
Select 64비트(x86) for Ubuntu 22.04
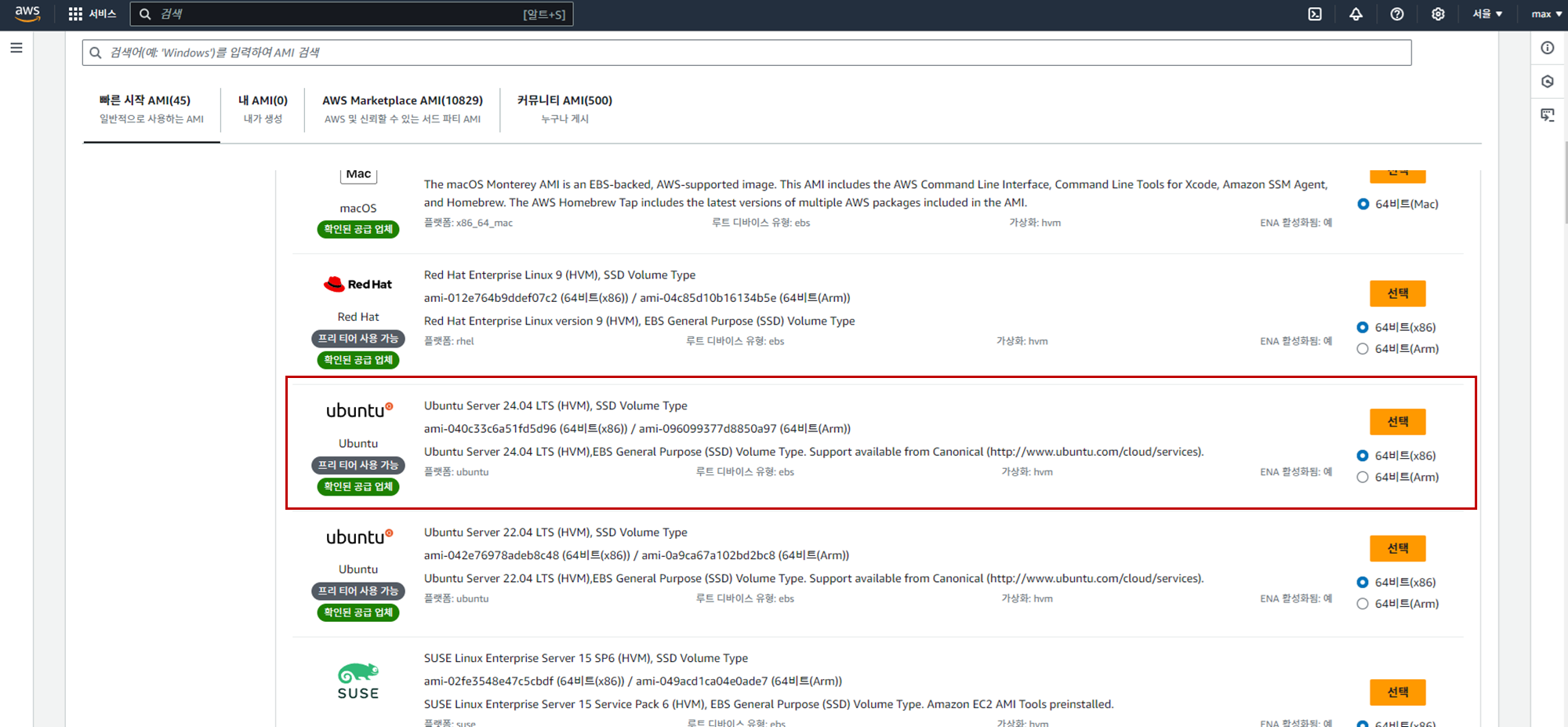(1363, 582)
